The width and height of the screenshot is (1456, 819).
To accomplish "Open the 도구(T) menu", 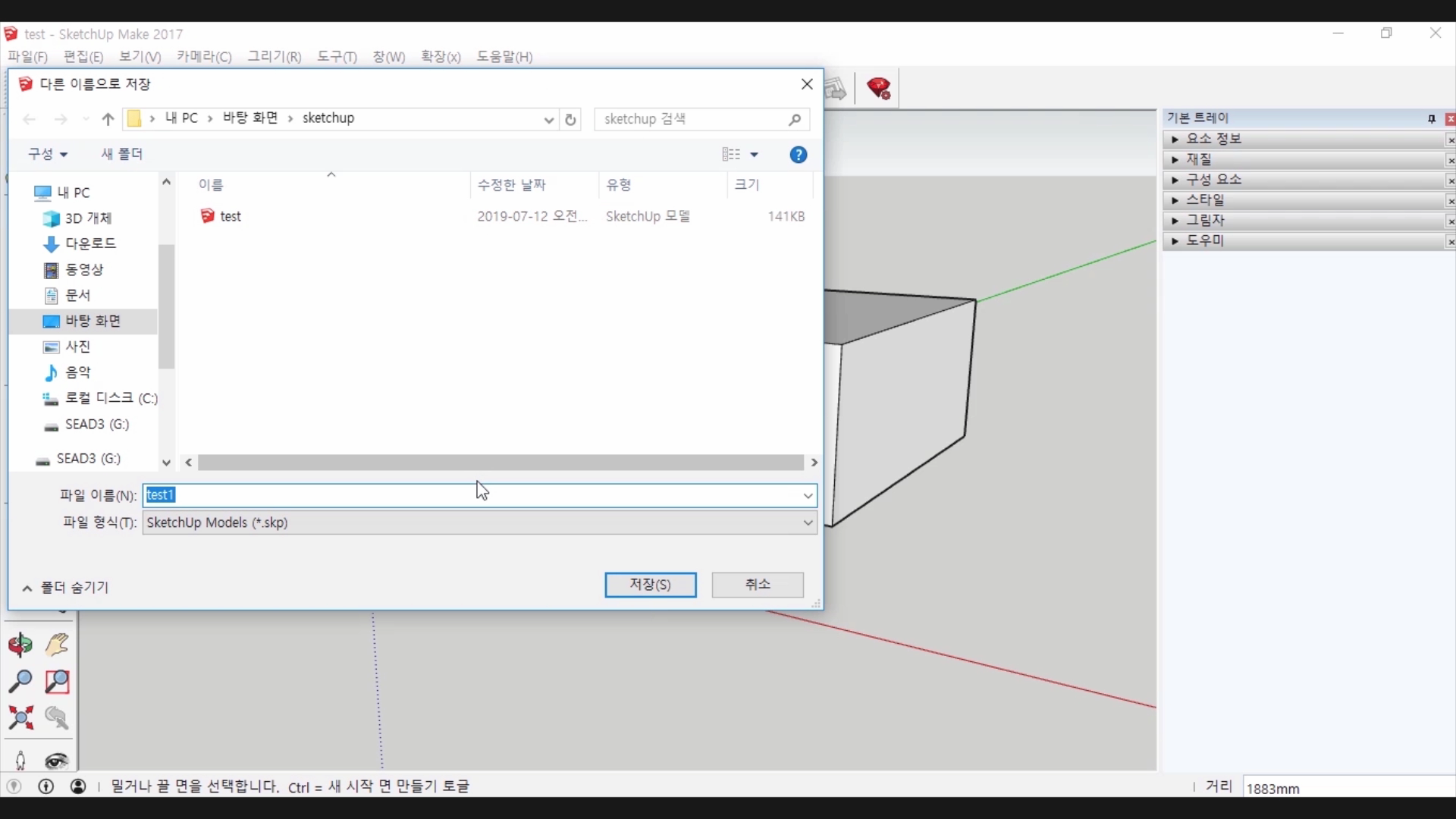I will click(337, 57).
